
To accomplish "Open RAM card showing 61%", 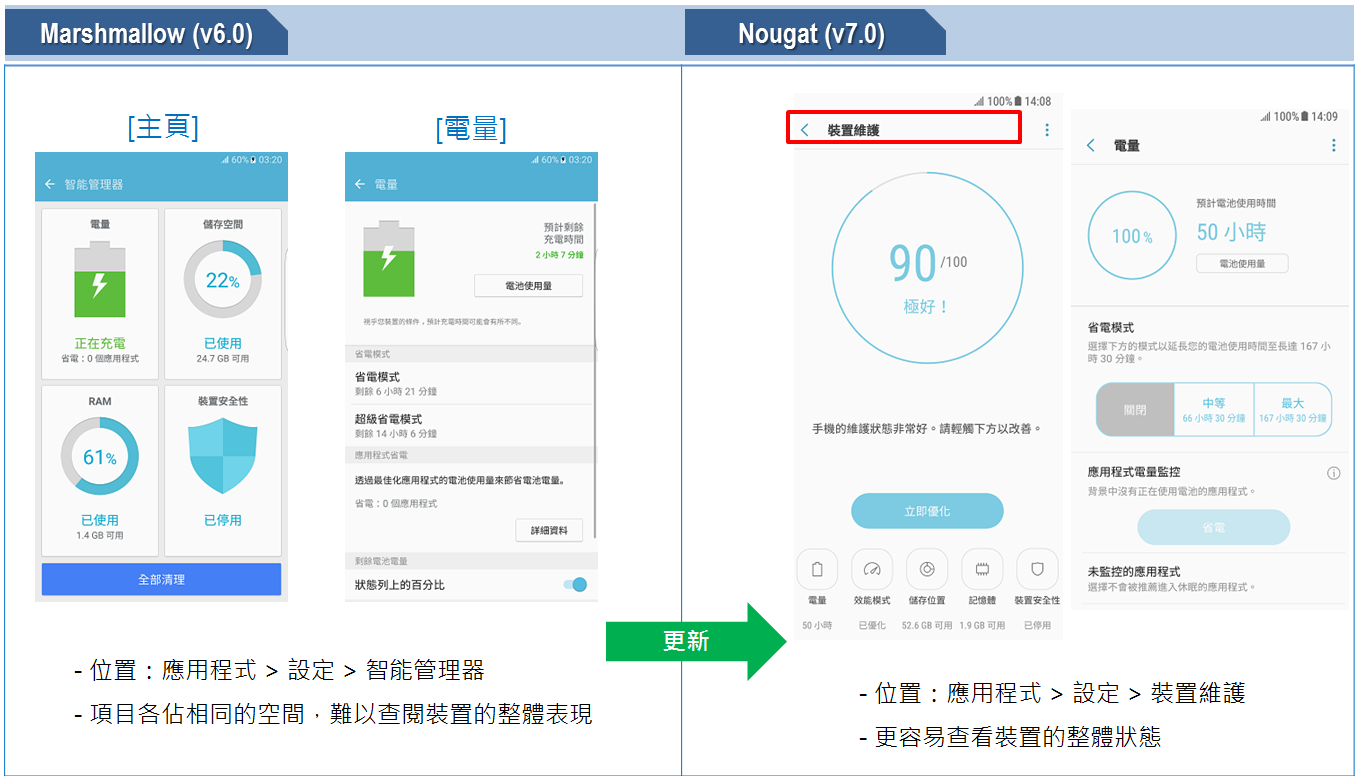I will [x=100, y=470].
